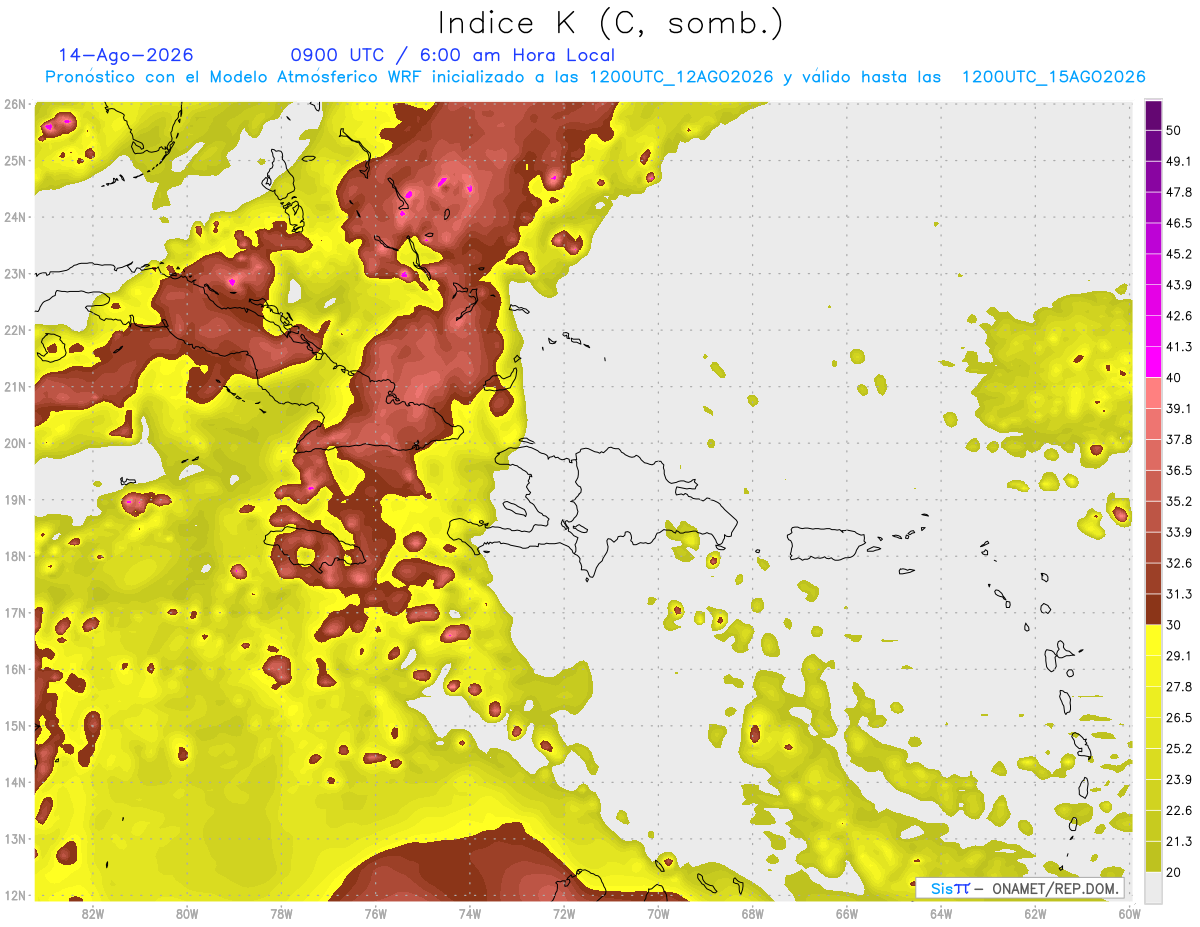Select colorbar label '36.5'
This screenshot has height=927, width=1200.
pos(1179,470)
